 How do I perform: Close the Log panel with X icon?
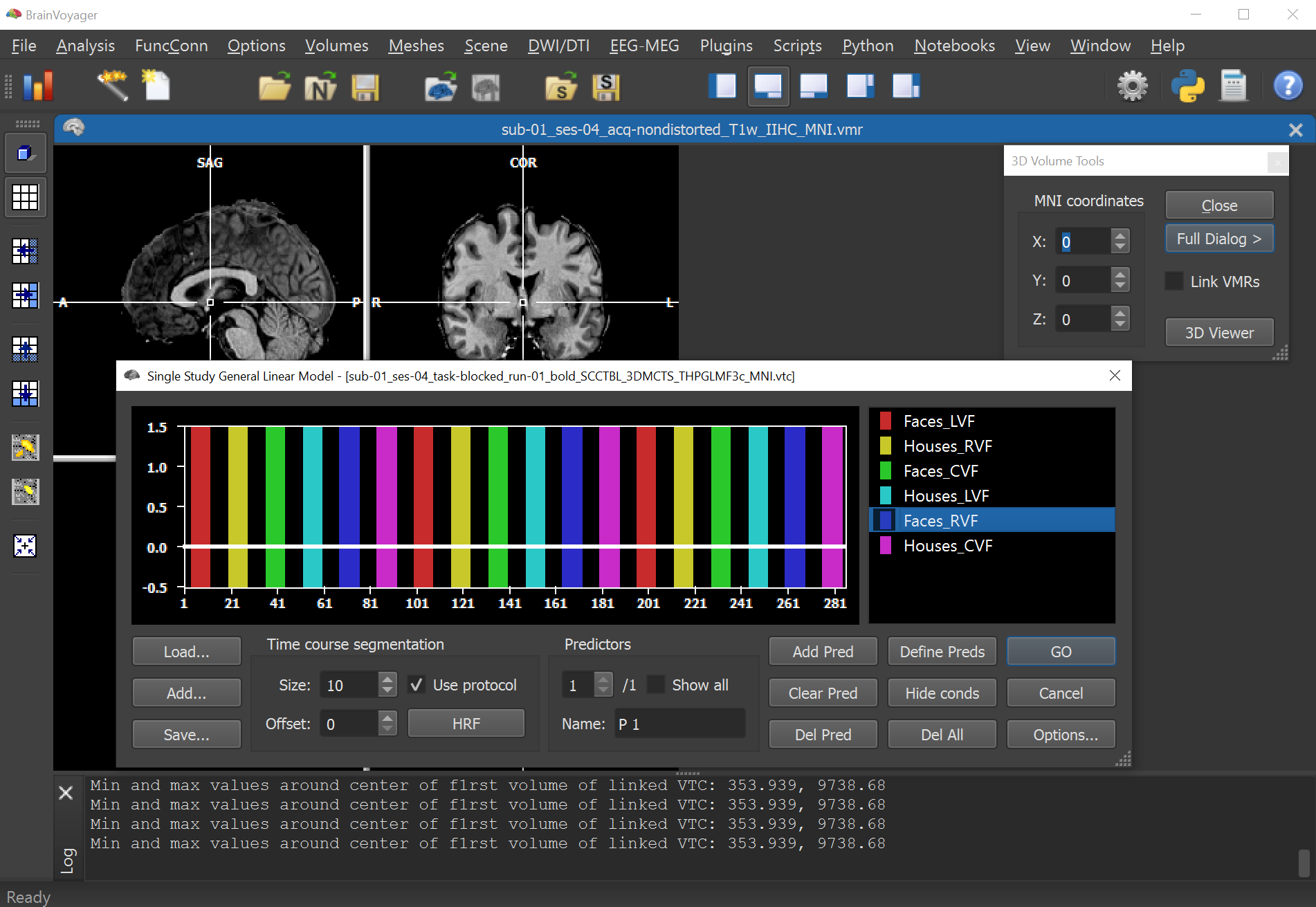[66, 793]
